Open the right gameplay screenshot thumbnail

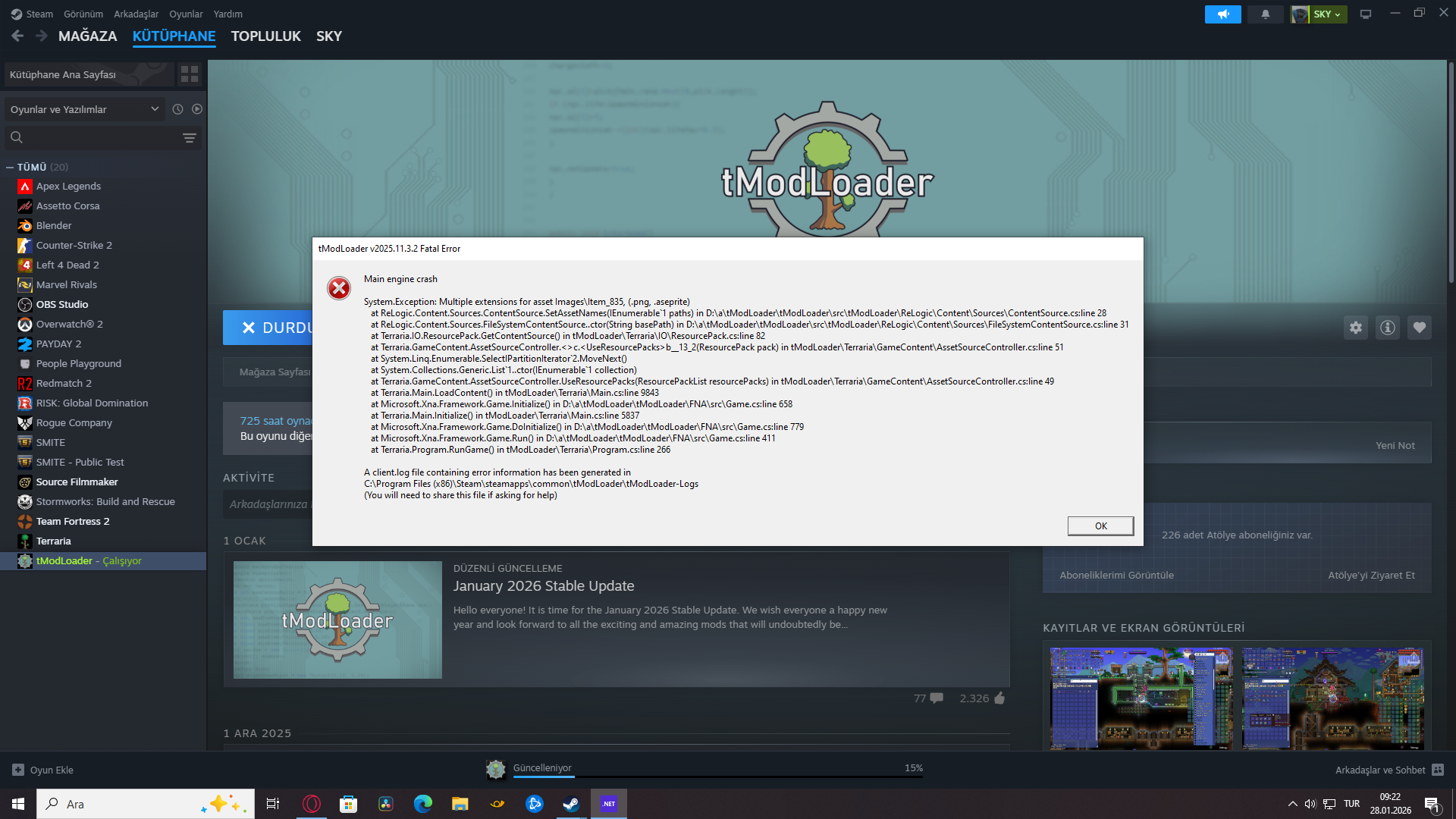[x=1332, y=698]
